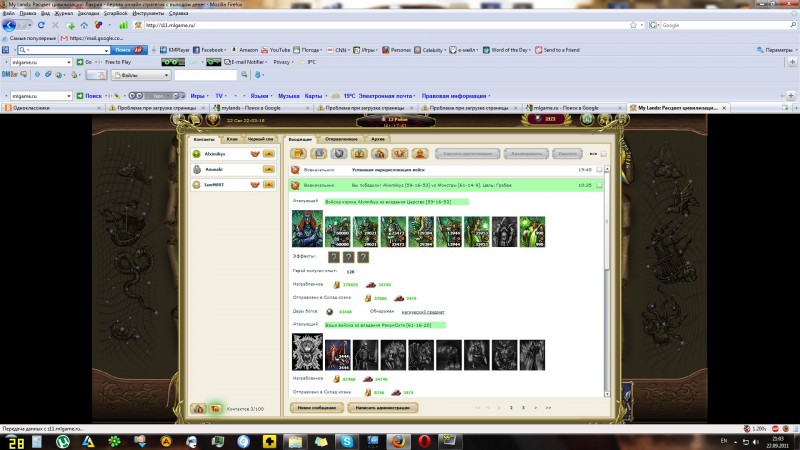Switch to Клан tab in contacts panel
Image resolution: width=800 pixels, height=450 pixels.
click(232, 139)
